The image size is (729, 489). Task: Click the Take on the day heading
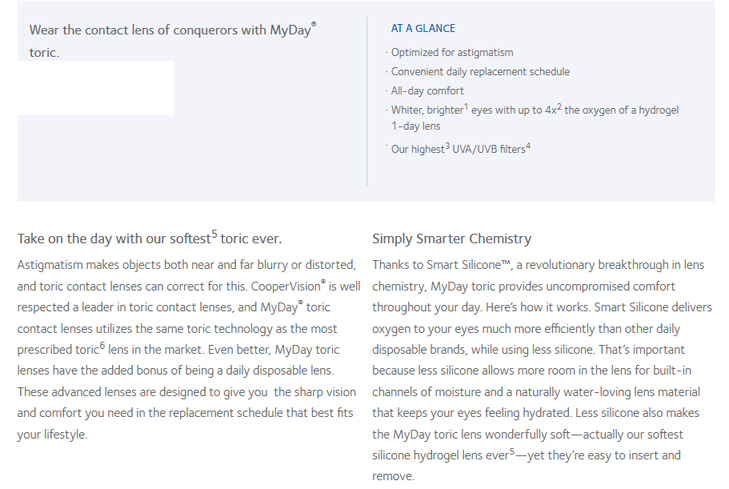[x=149, y=238]
